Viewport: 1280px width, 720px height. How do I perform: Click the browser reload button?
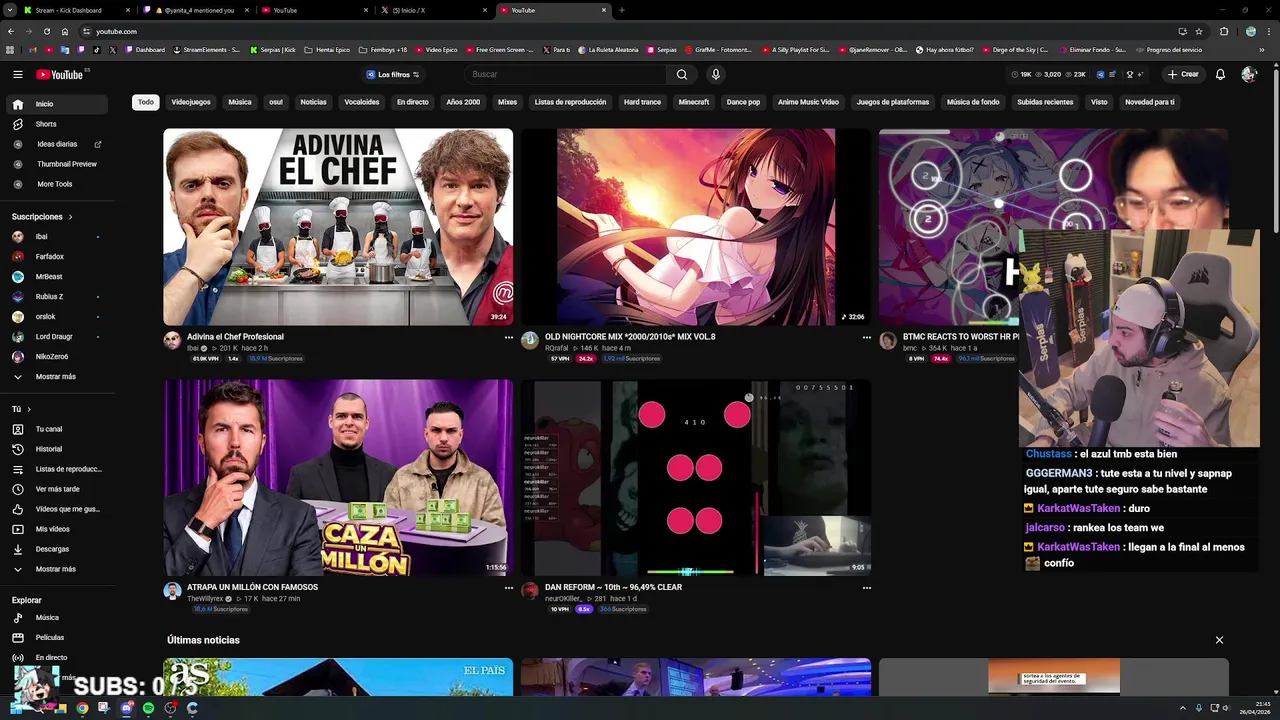coord(47,31)
